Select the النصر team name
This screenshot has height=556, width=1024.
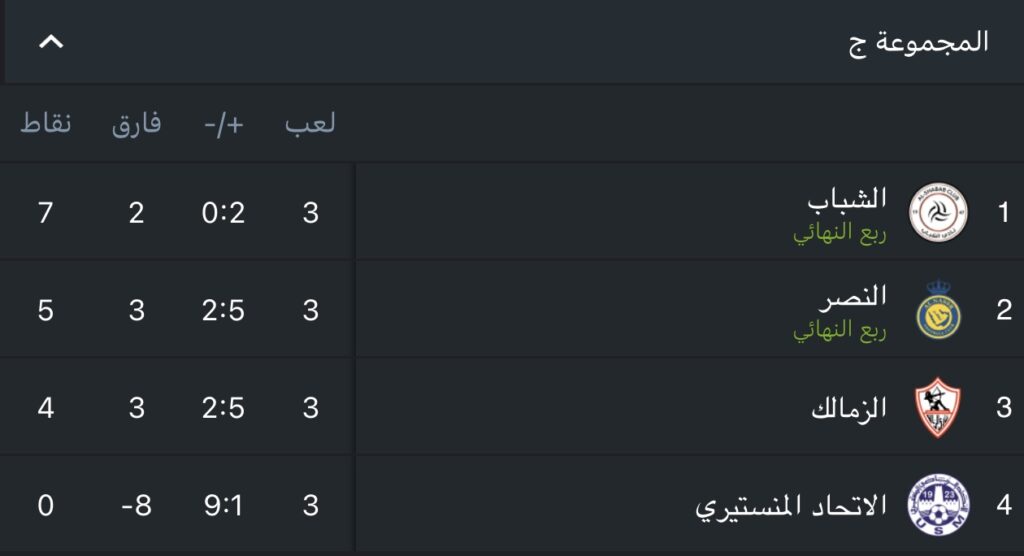tap(854, 297)
